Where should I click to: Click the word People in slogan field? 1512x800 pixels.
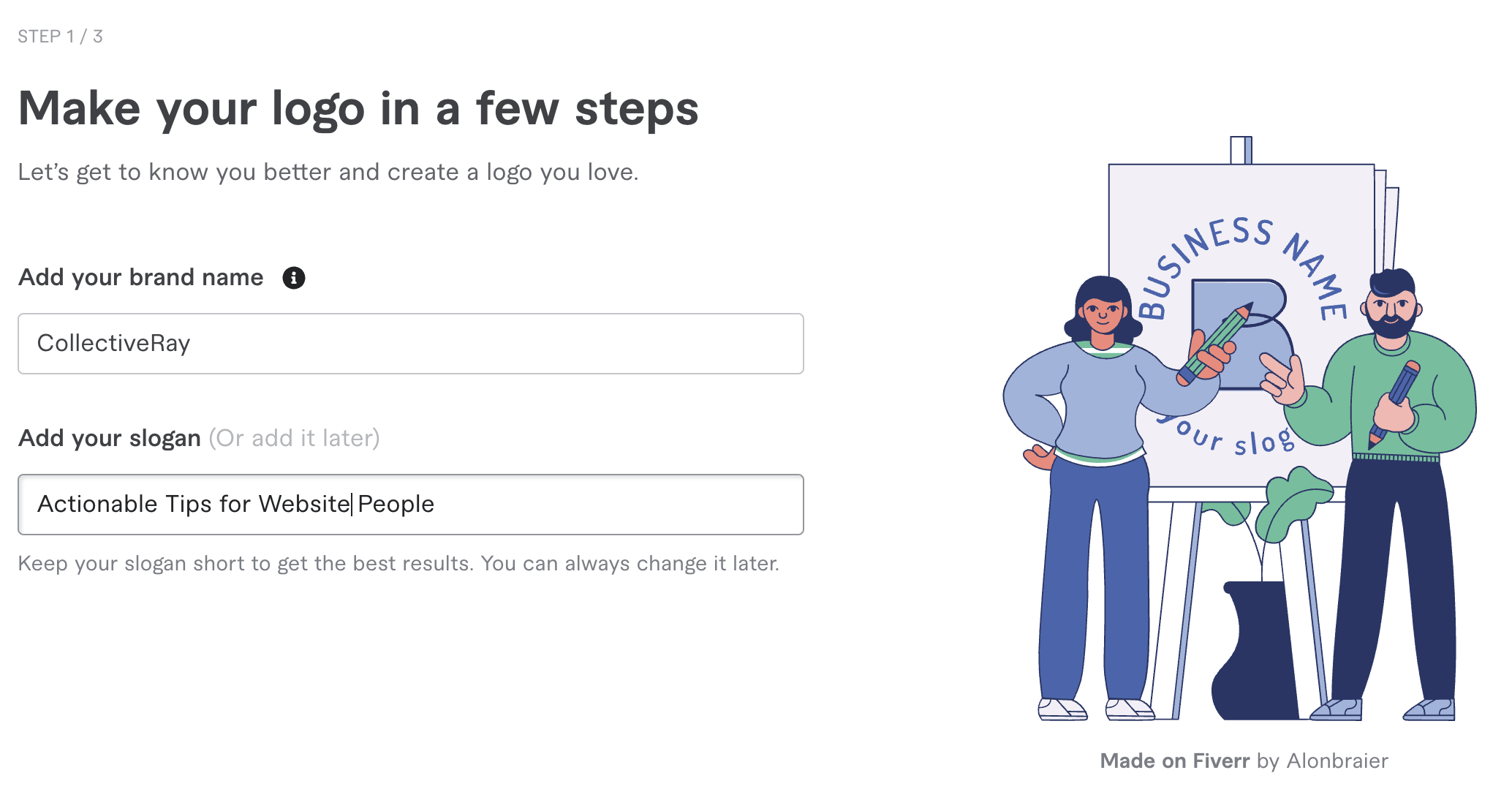396,505
